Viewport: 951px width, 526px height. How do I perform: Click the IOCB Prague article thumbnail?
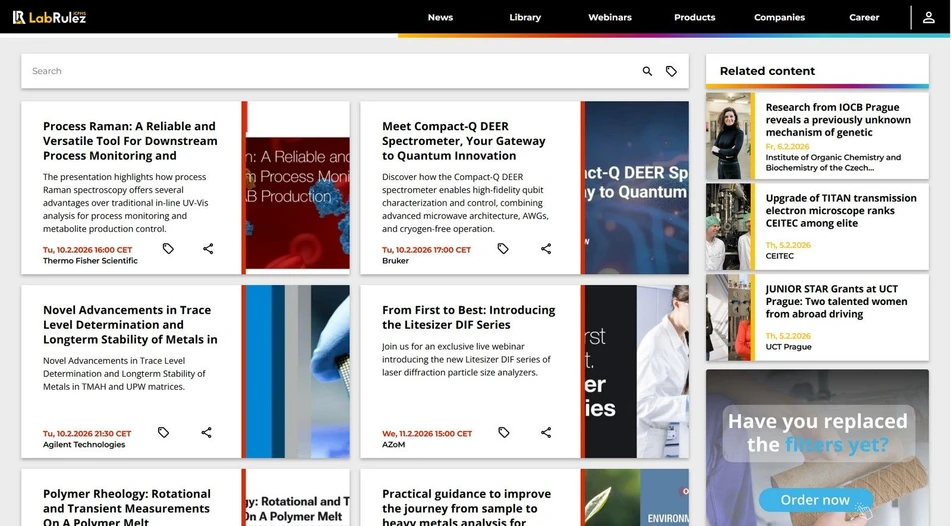coord(728,136)
